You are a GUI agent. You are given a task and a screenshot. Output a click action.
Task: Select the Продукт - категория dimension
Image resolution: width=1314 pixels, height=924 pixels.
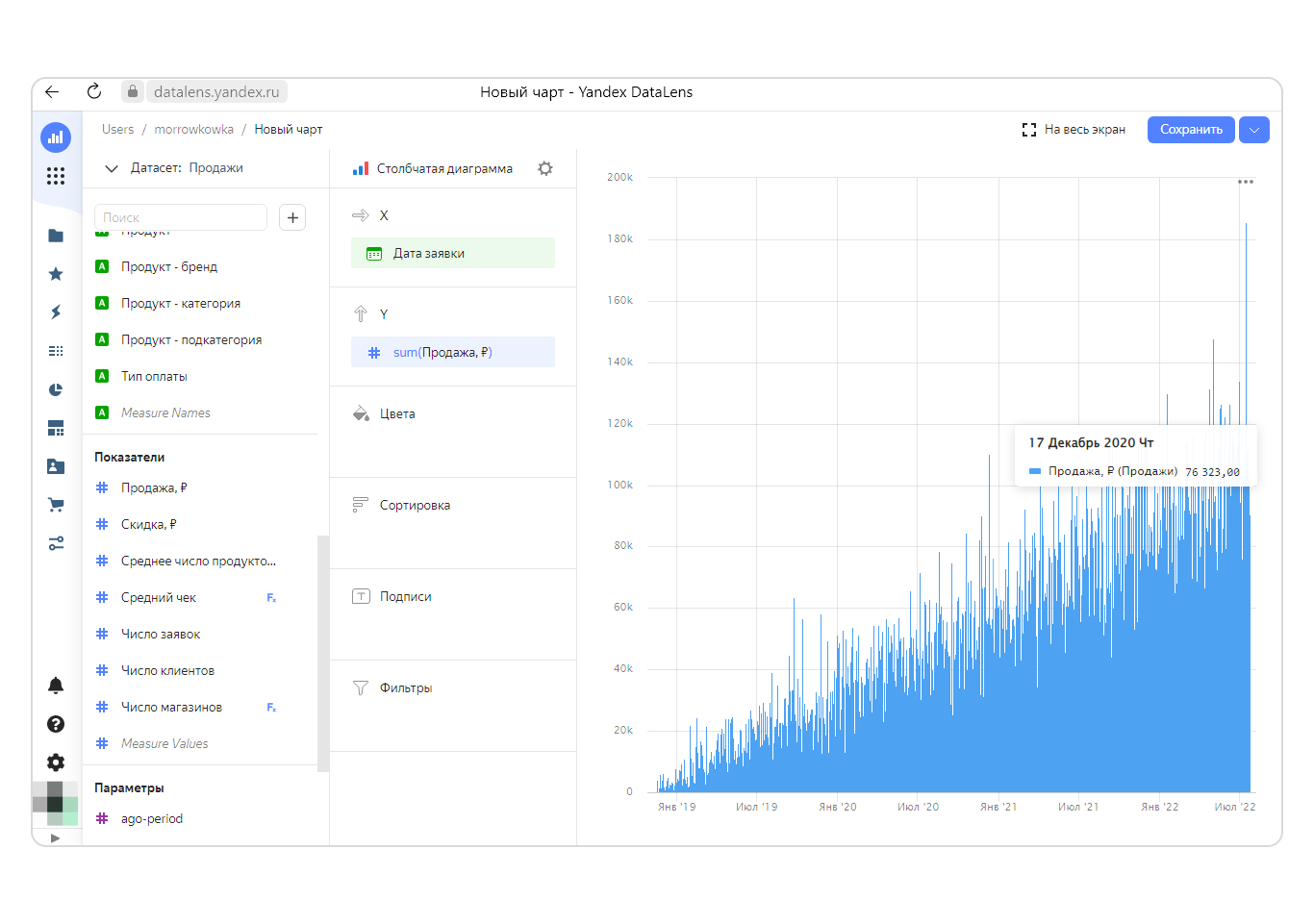(x=181, y=303)
